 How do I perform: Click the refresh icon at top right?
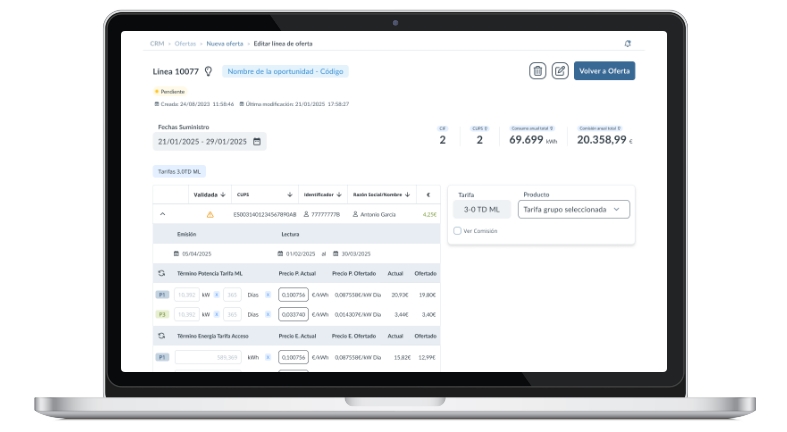point(628,44)
